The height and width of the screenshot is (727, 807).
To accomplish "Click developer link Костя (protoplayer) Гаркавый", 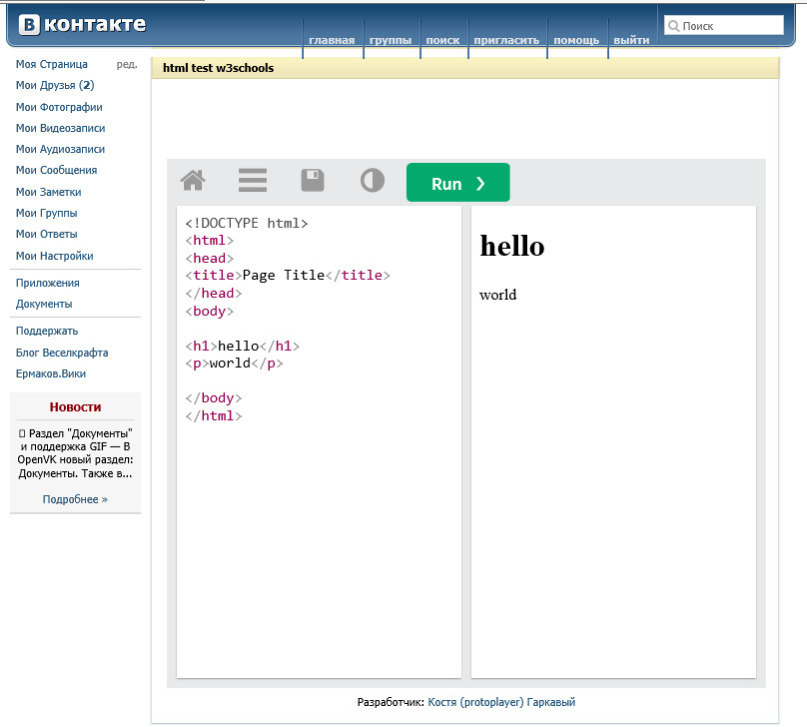I will click(501, 703).
